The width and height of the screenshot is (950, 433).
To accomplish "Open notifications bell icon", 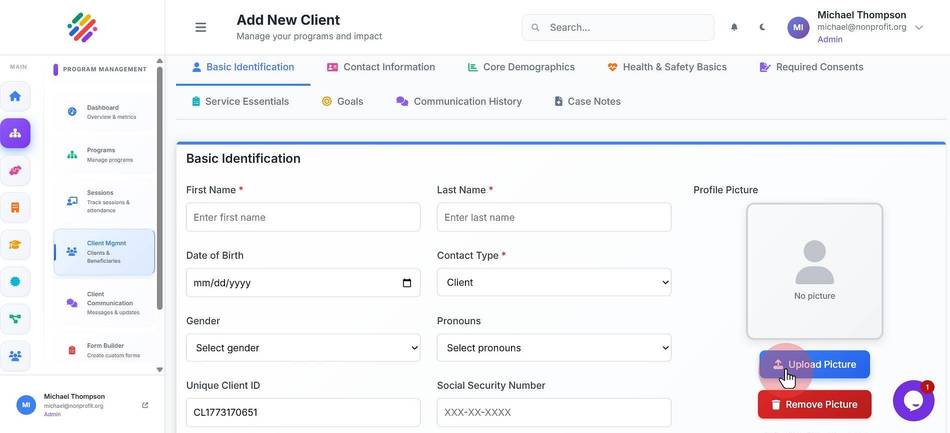I will coord(734,27).
